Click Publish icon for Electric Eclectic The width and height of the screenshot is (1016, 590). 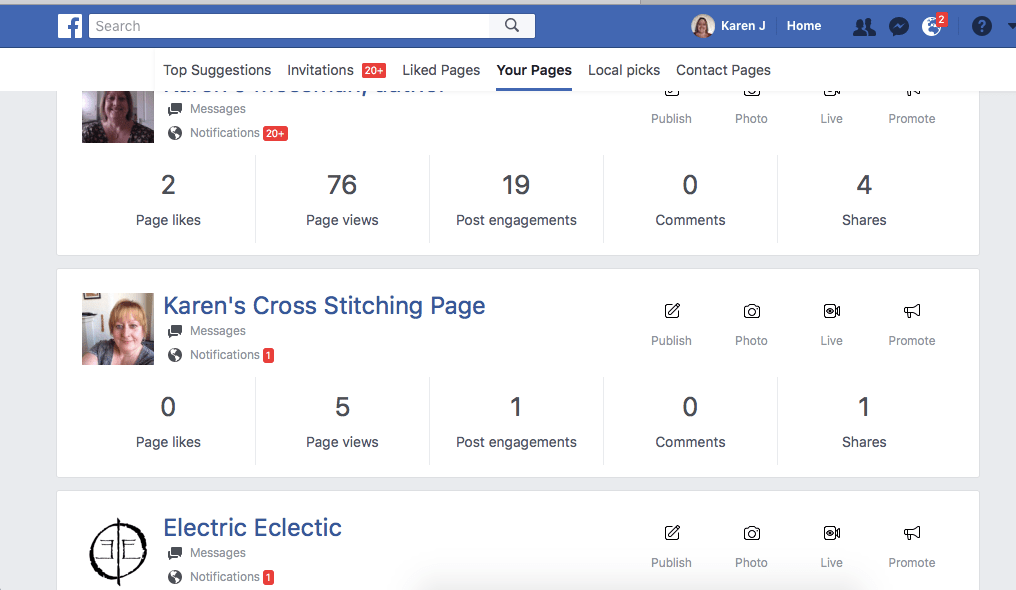671,534
